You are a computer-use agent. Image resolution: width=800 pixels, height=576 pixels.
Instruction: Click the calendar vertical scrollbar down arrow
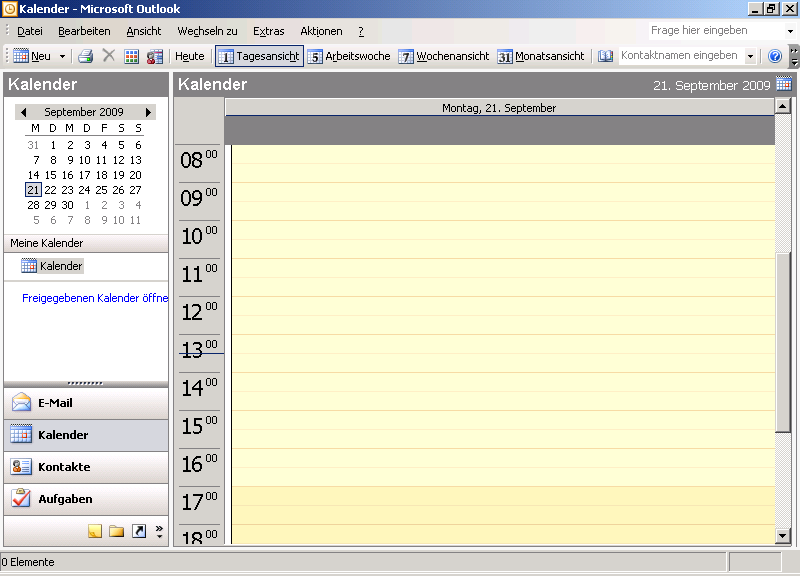pyautogui.click(x=782, y=536)
